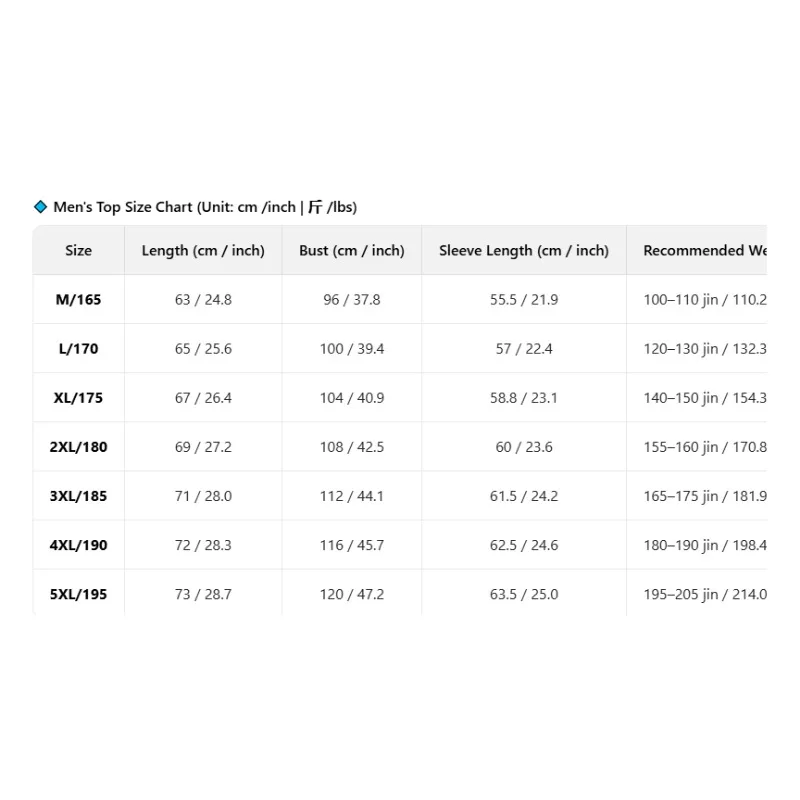Click the 63 / 24.8 length cell
The image size is (800, 800).
click(x=203, y=299)
